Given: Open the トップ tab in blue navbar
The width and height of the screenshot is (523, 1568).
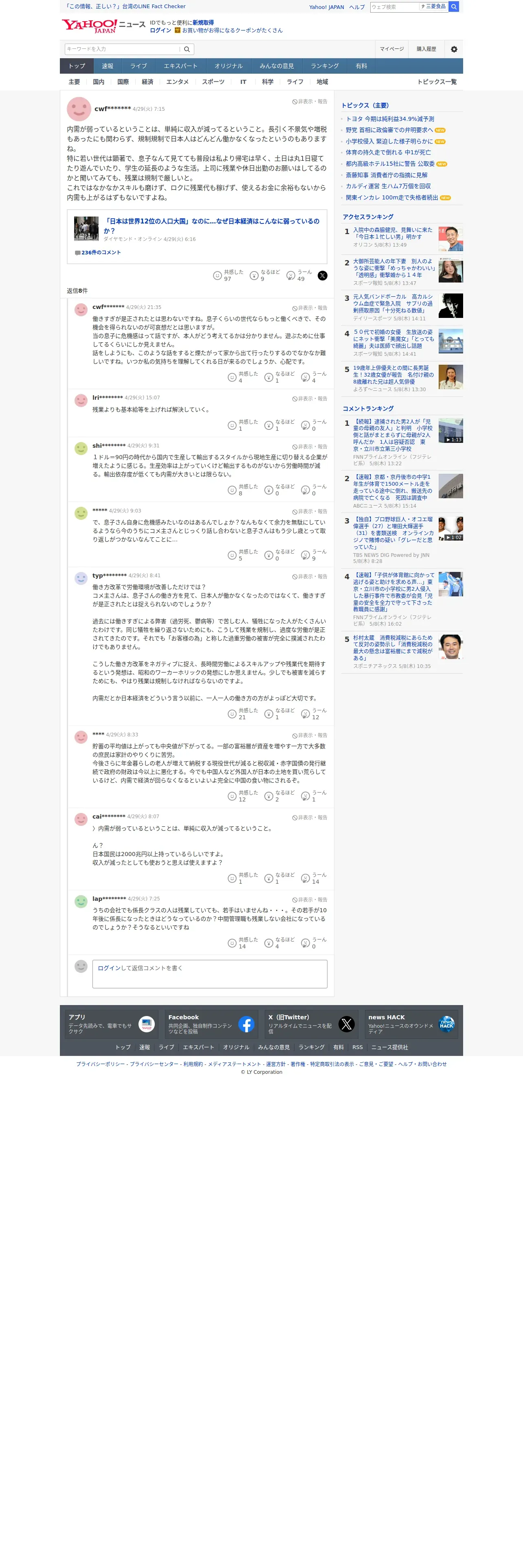Looking at the screenshot, I should (x=77, y=66).
